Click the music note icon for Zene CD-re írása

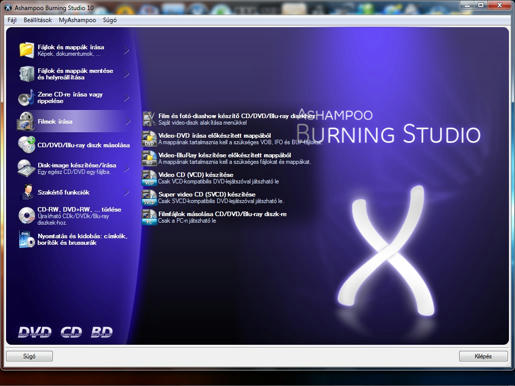(26, 97)
